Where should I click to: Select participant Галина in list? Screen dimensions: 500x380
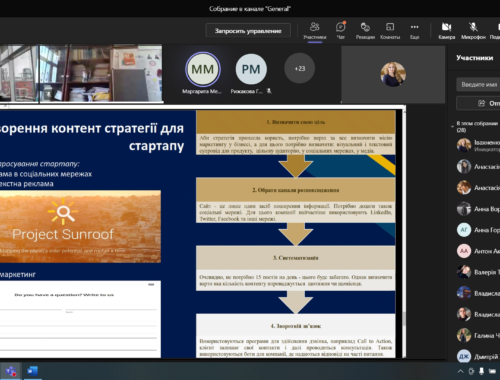point(478,335)
